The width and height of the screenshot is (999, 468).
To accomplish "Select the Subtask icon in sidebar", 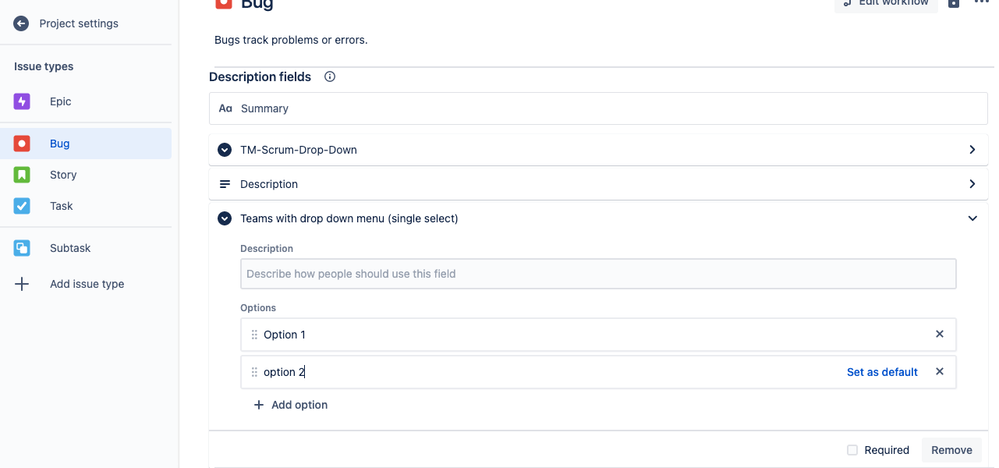I will click(x=22, y=248).
